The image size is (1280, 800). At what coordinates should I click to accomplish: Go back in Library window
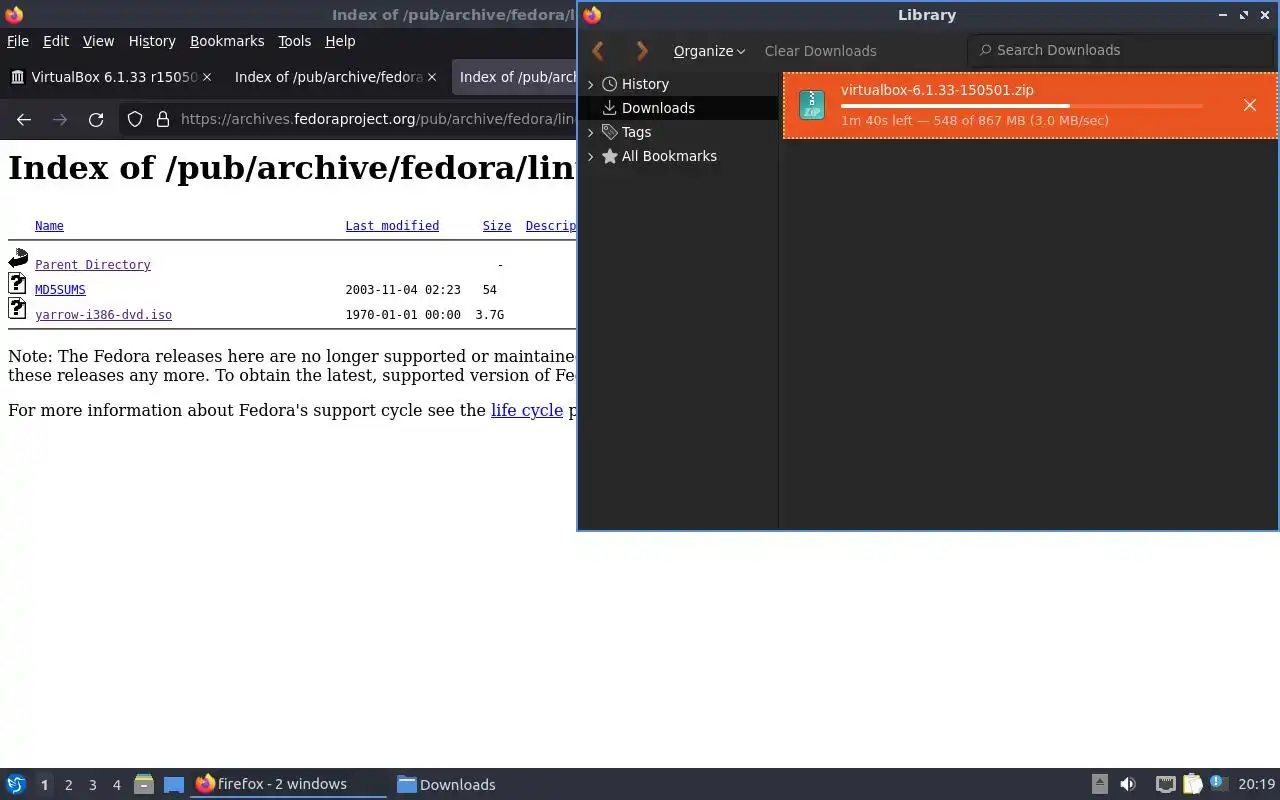pos(598,51)
